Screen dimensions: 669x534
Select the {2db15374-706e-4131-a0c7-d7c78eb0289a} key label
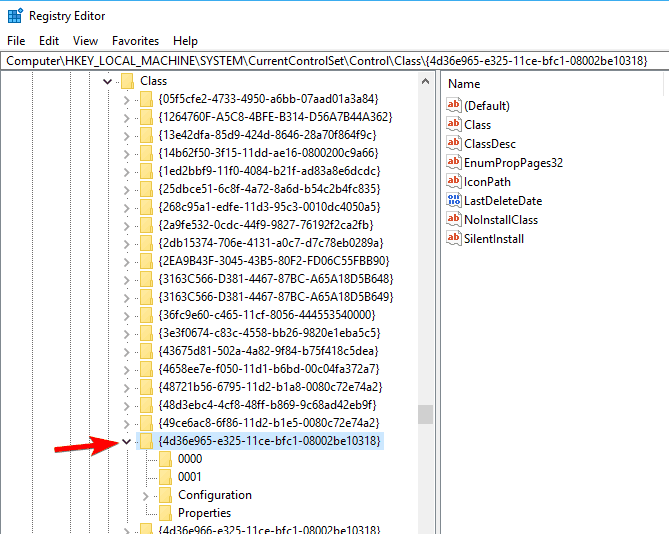pos(271,243)
